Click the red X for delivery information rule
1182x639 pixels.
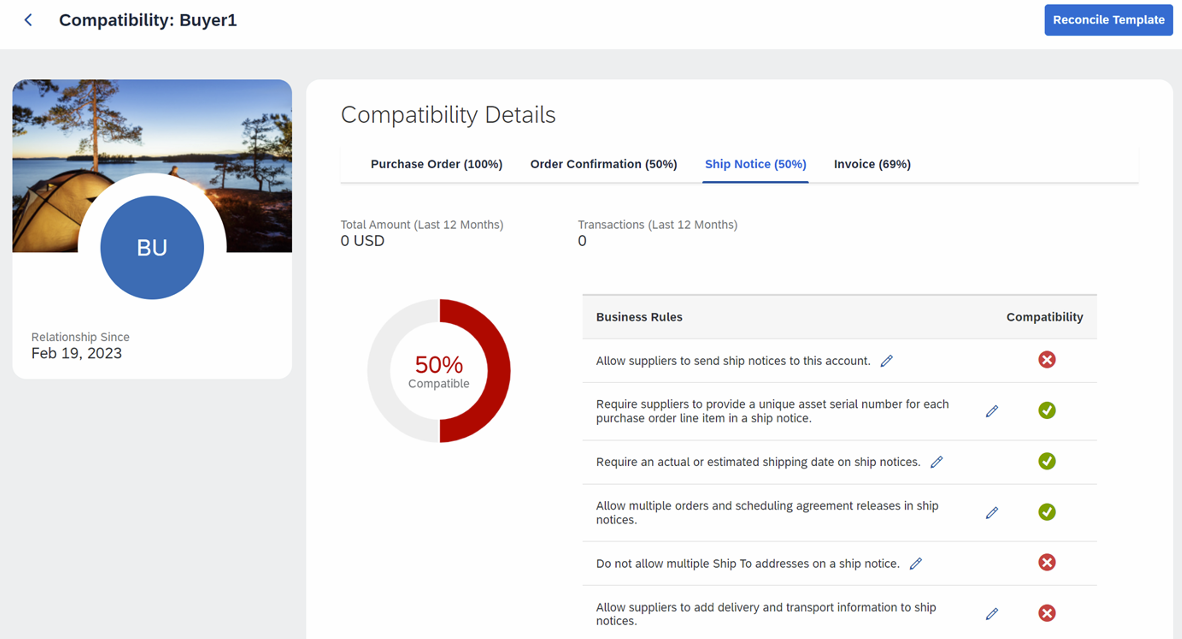1047,613
